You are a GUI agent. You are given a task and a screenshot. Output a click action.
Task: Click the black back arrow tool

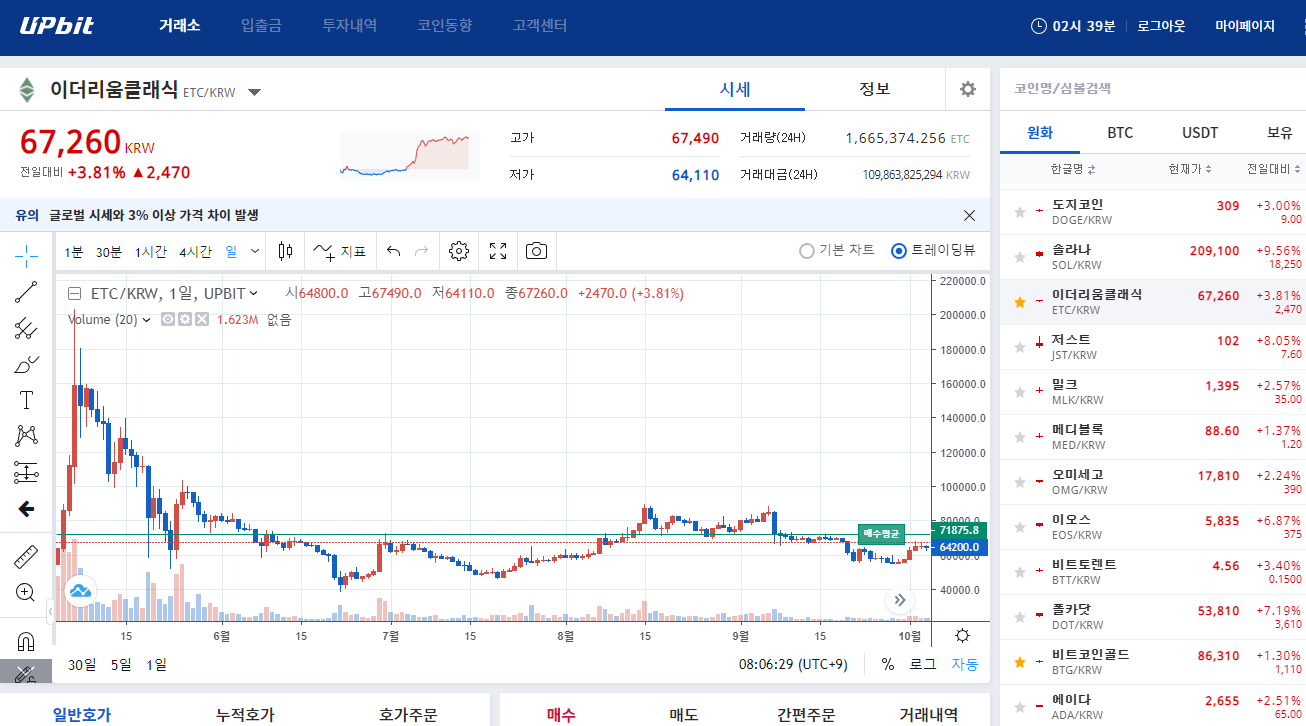[26, 509]
